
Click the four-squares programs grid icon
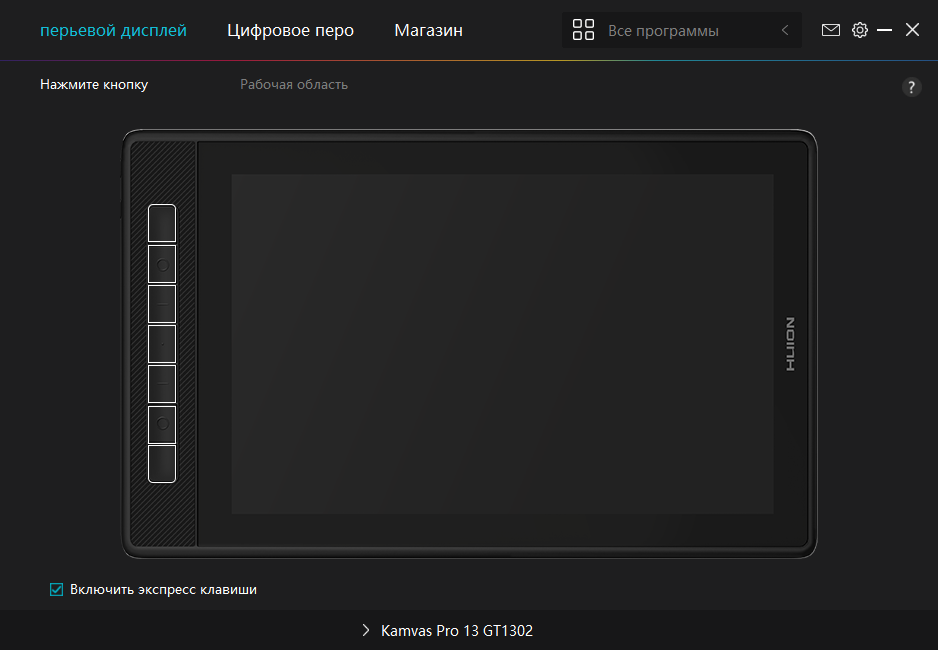tap(583, 30)
